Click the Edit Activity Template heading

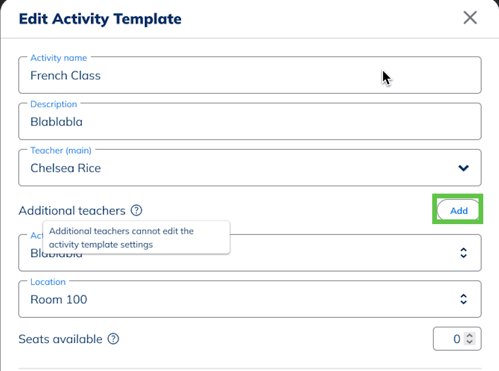[x=100, y=19]
